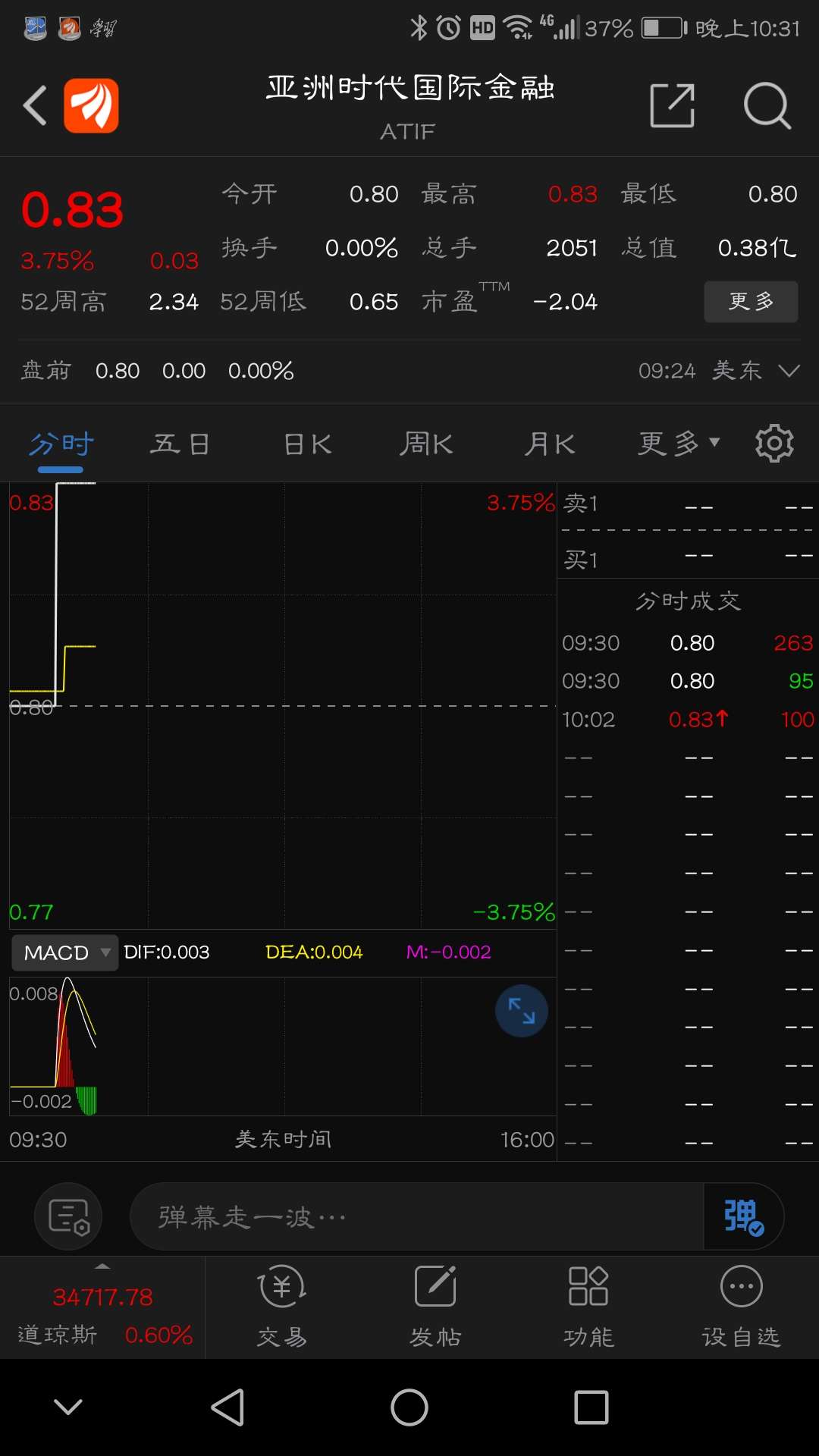Expand the 道琼斯 index ticker
The width and height of the screenshot is (819, 1456).
pyautogui.click(x=102, y=1307)
